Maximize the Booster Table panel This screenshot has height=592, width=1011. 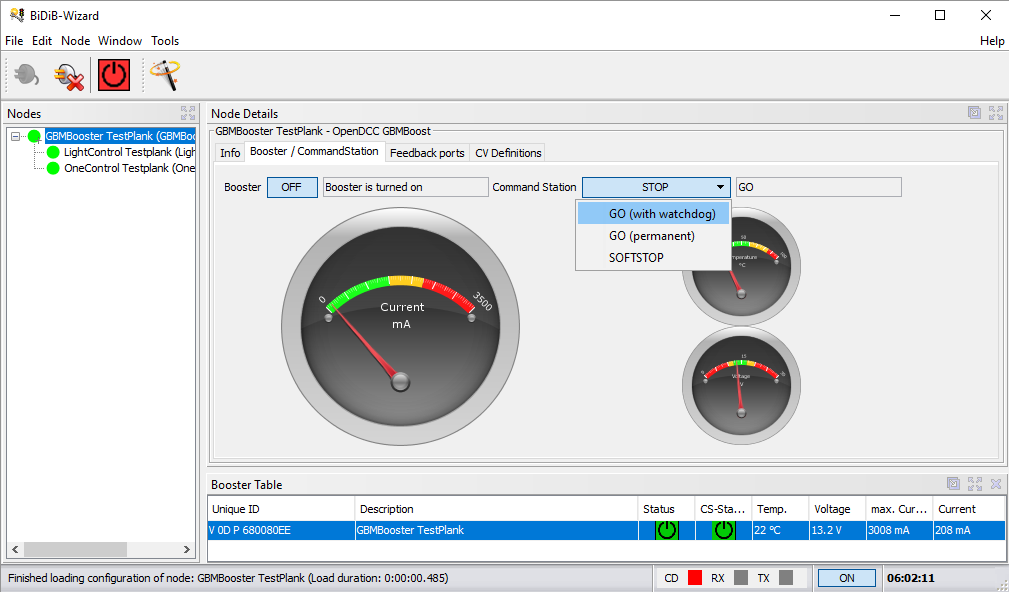[x=975, y=484]
